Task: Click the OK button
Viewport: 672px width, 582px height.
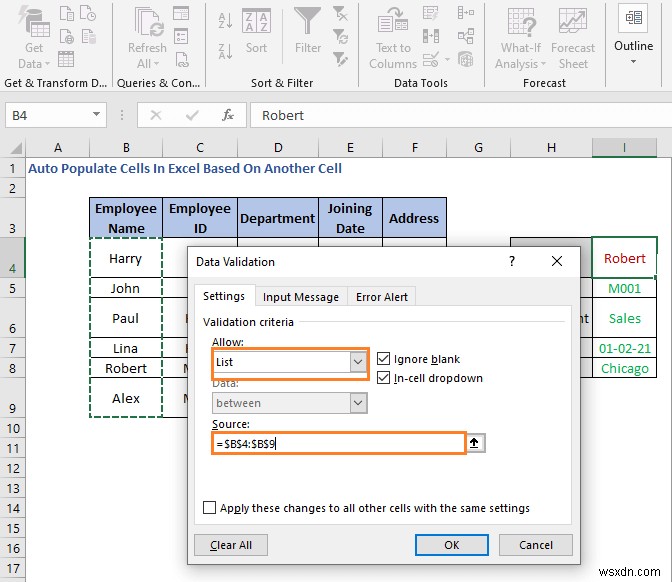Action: click(452, 545)
